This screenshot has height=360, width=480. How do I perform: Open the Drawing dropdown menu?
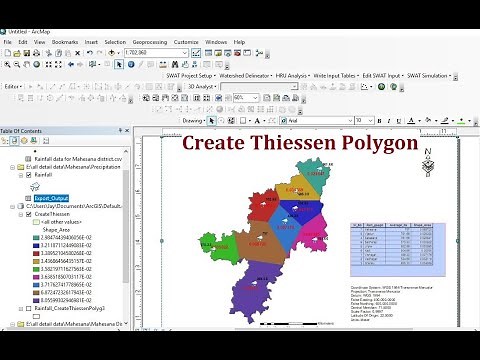click(x=194, y=121)
